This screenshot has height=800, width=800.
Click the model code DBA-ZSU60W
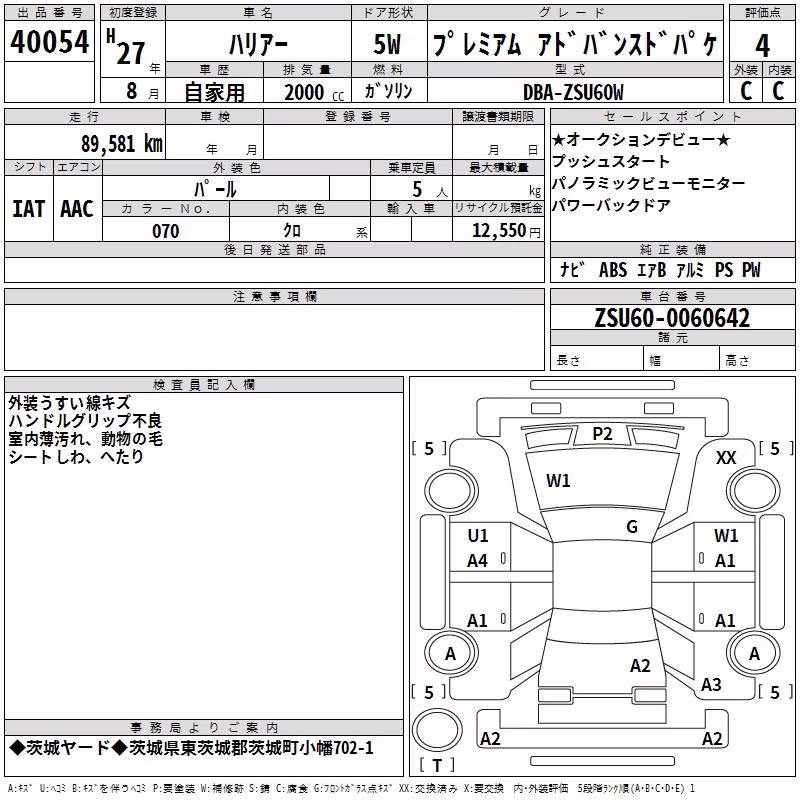pos(573,92)
